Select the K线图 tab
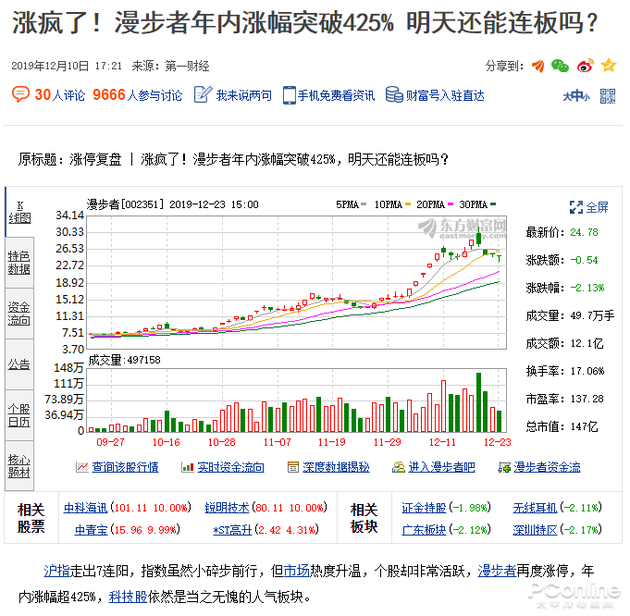The width and height of the screenshot is (630, 616). click(x=20, y=212)
